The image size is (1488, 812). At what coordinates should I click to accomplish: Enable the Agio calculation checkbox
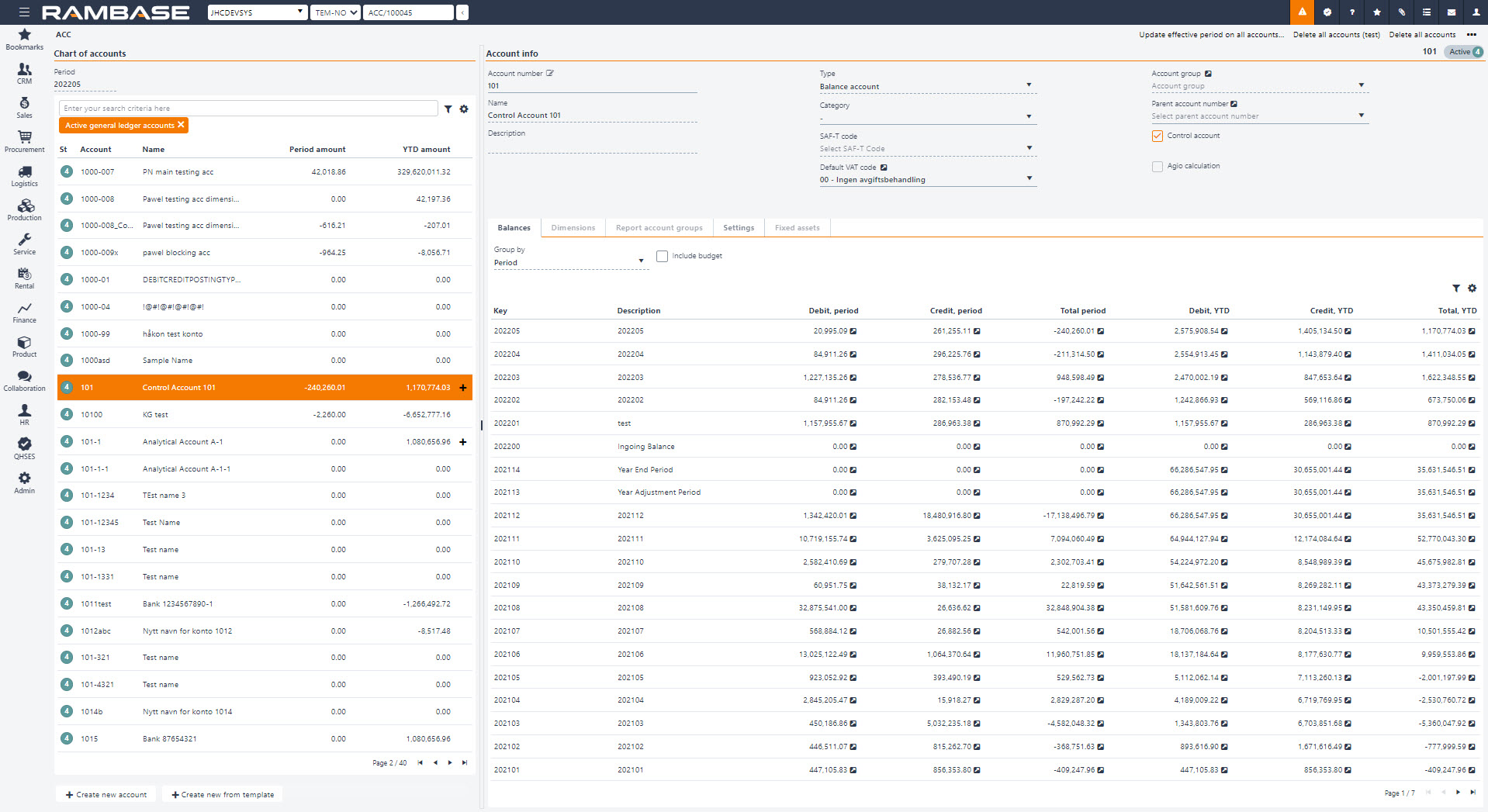[x=1158, y=166]
